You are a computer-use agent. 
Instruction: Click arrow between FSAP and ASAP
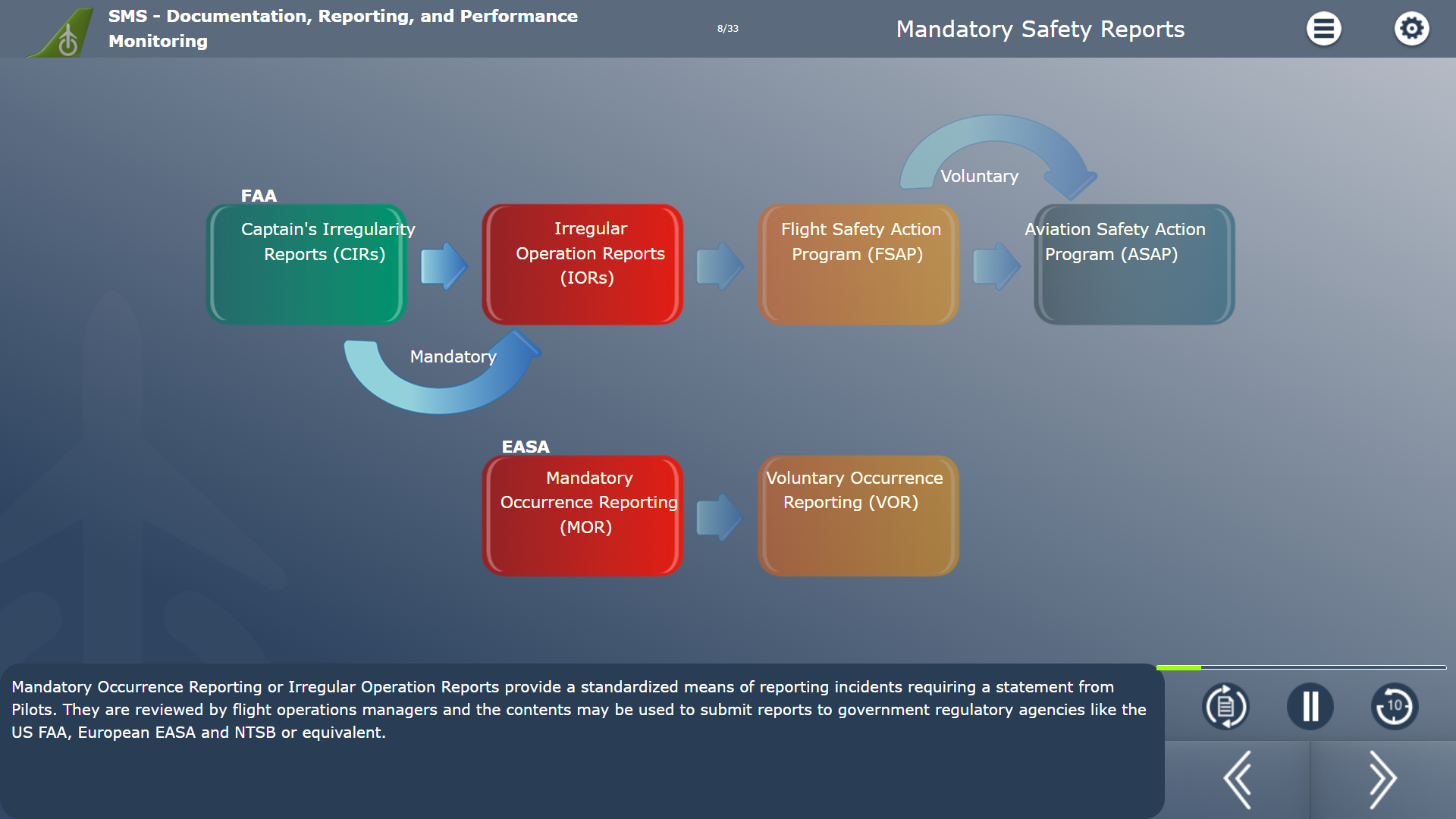[996, 265]
